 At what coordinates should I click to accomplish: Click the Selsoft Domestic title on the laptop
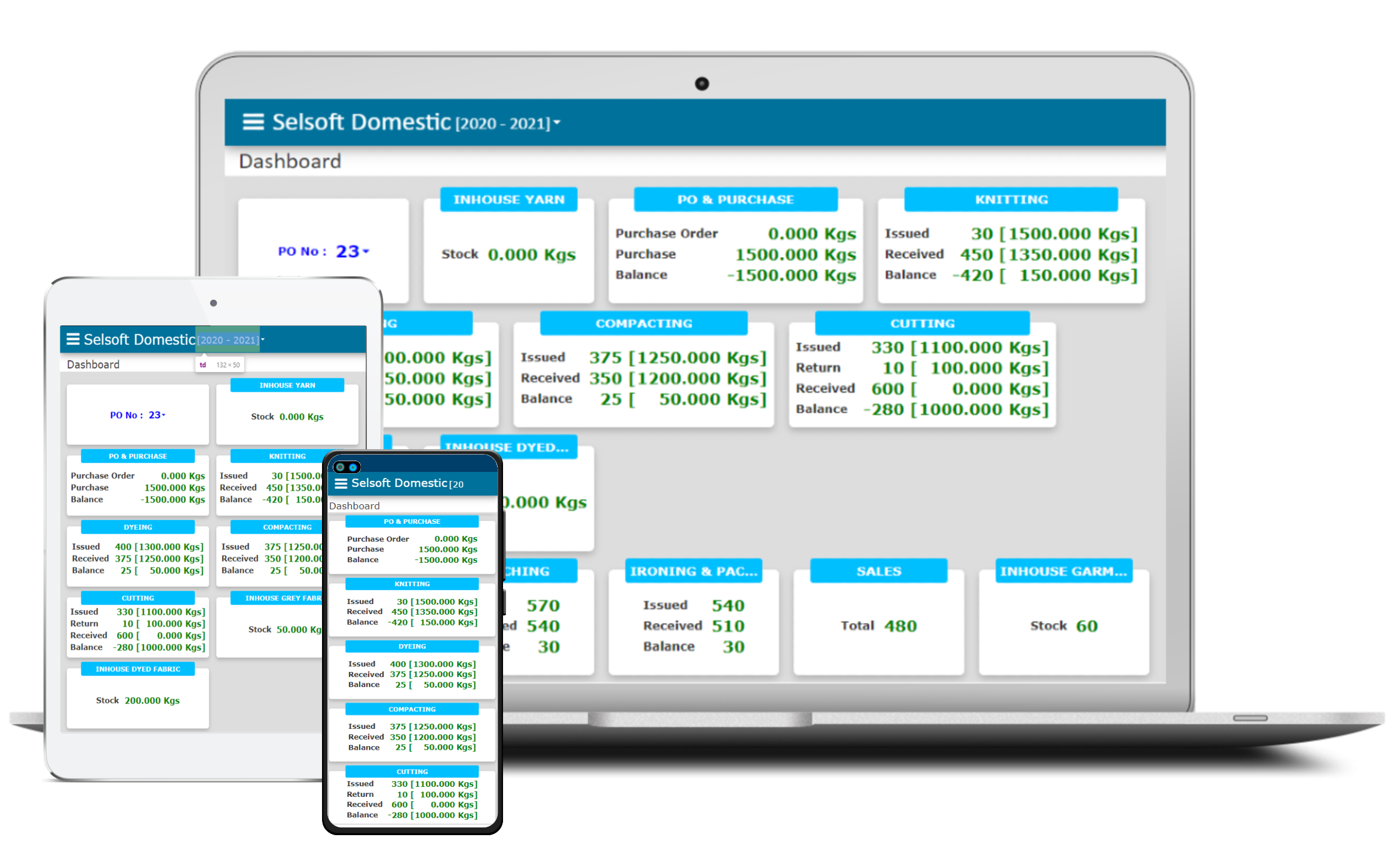coord(361,122)
